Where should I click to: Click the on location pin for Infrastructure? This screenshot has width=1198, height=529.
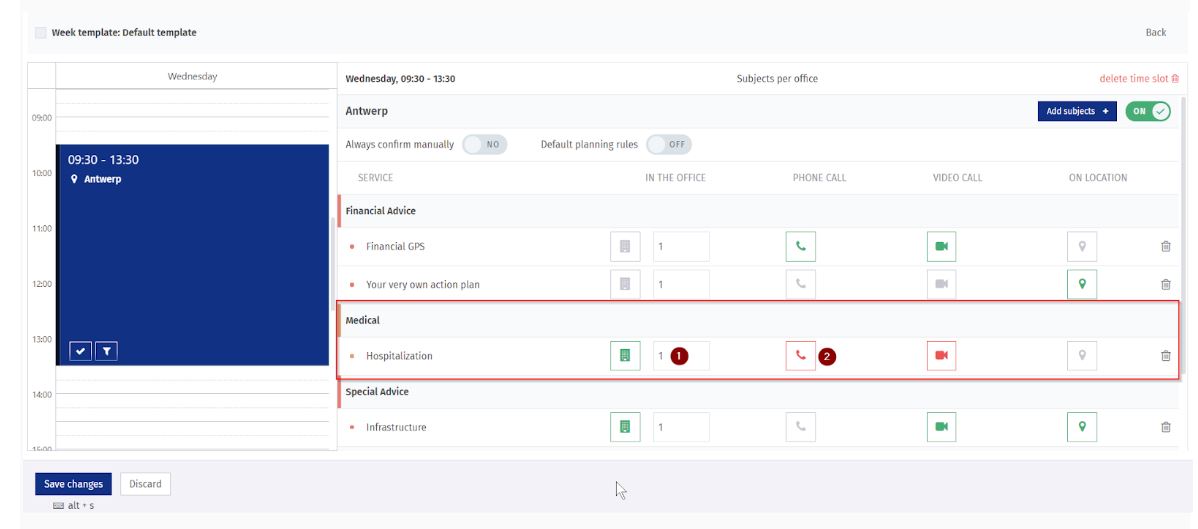(x=1082, y=427)
